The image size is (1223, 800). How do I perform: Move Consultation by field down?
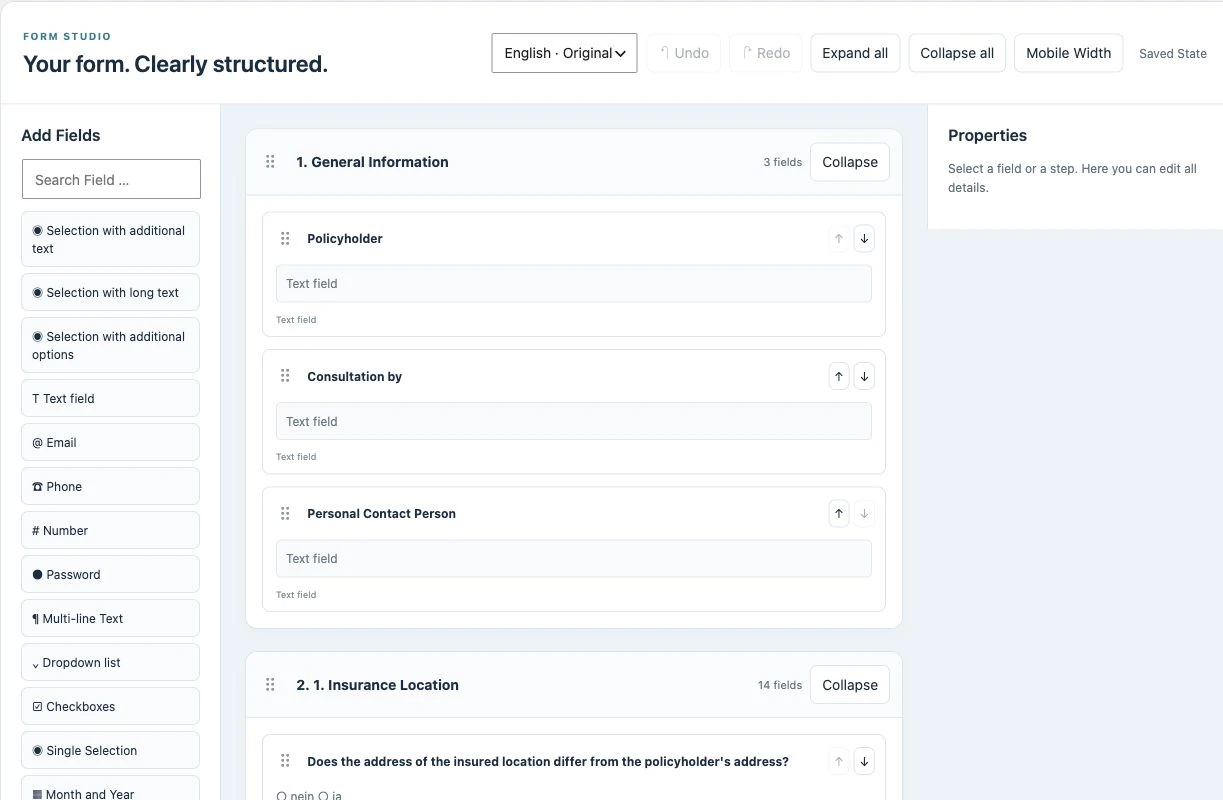click(x=864, y=377)
